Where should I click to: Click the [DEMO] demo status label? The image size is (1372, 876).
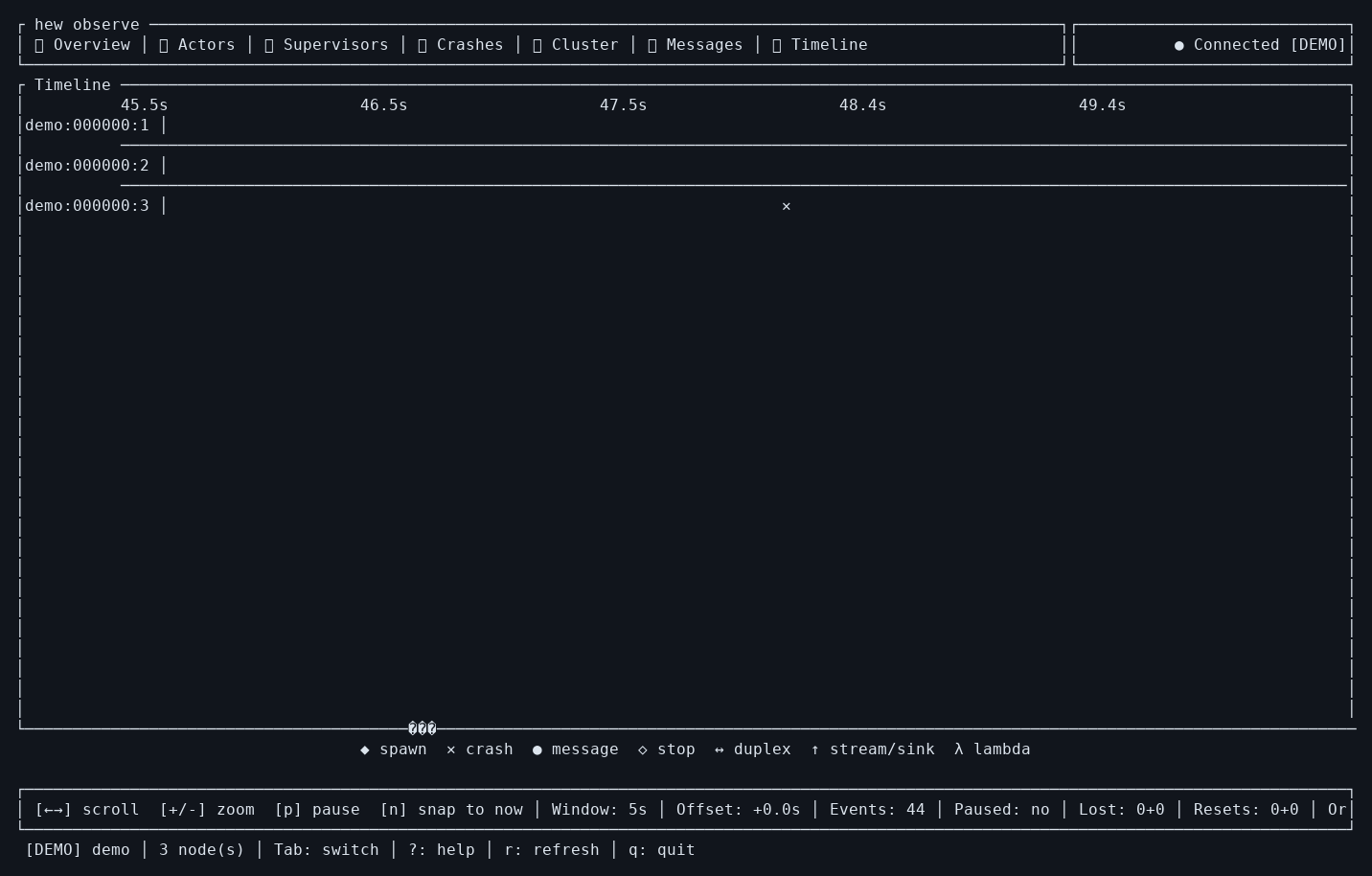point(78,850)
